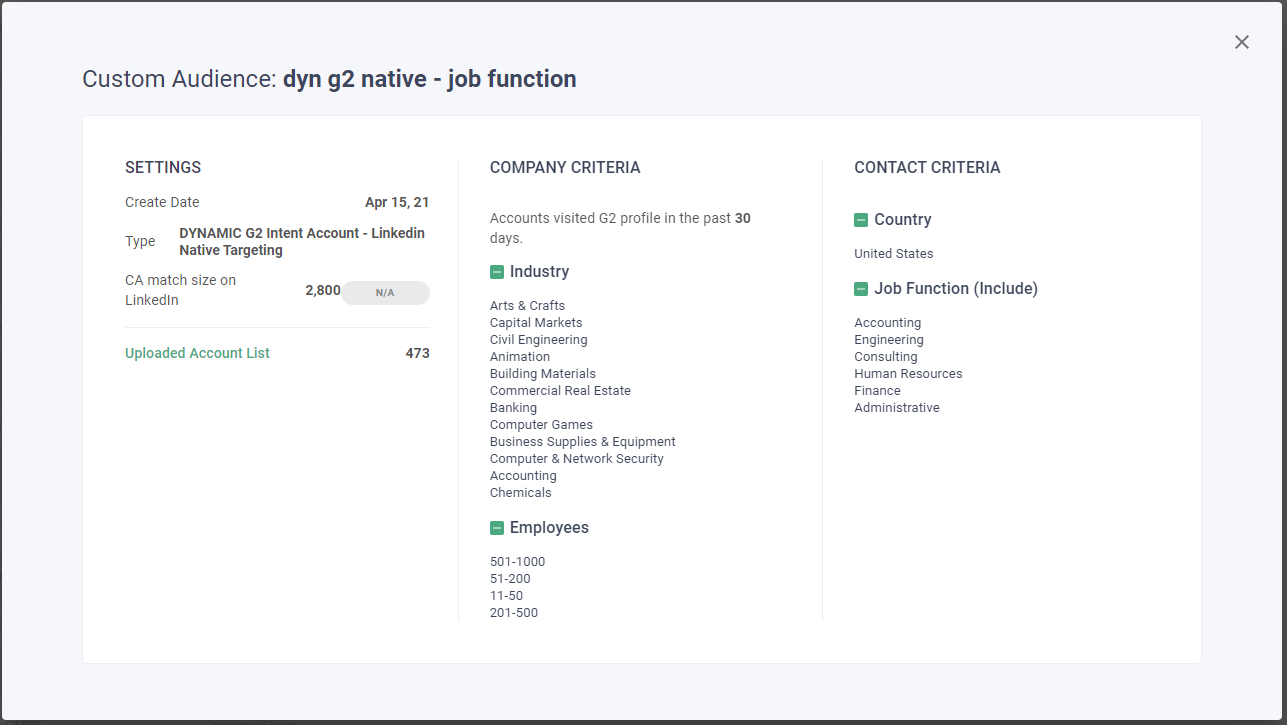Image resolution: width=1287 pixels, height=725 pixels.
Task: Select the 501-1000 employees entry
Action: click(517, 562)
